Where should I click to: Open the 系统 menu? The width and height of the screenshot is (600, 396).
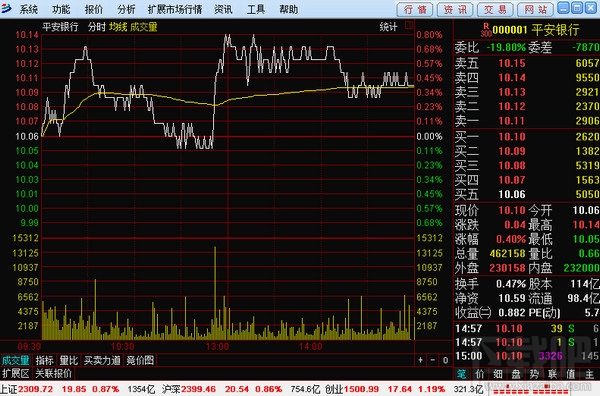29,9
